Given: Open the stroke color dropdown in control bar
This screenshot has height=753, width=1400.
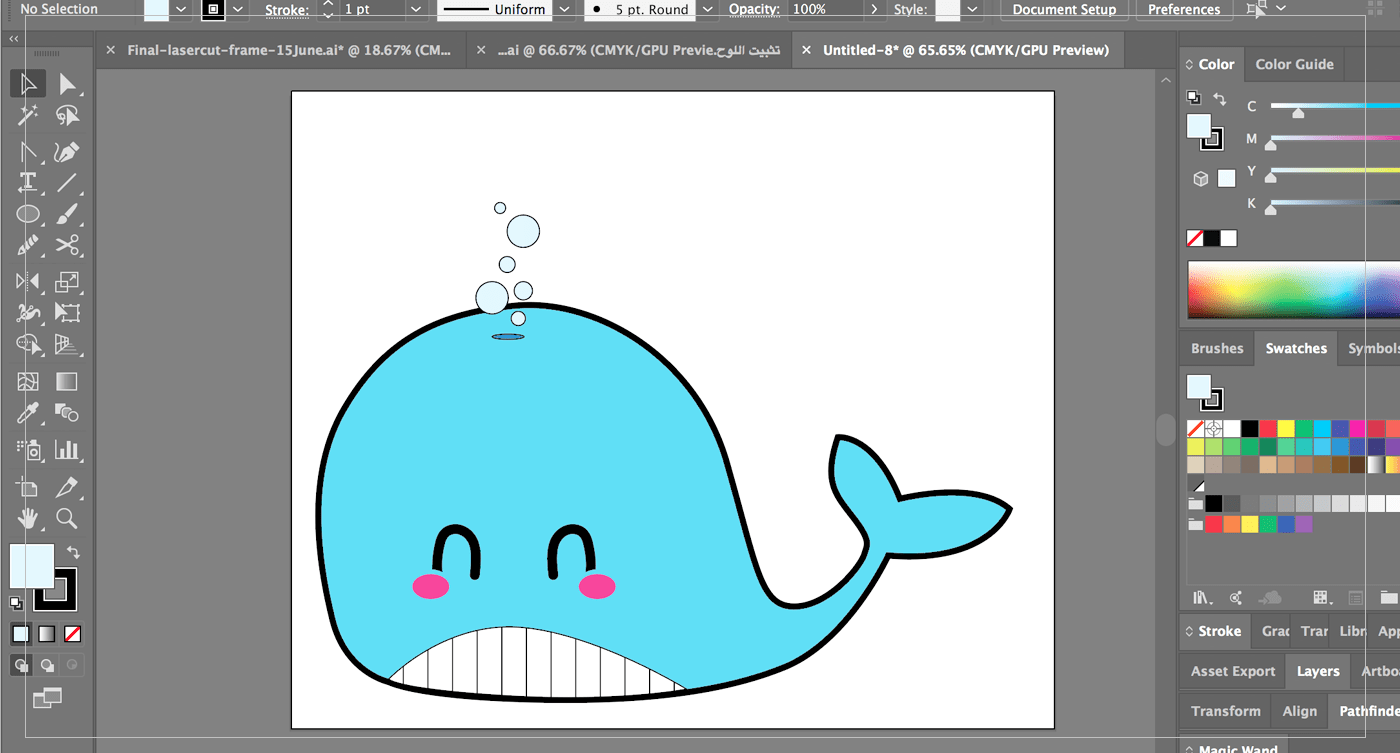Looking at the screenshot, I should click(x=238, y=9).
